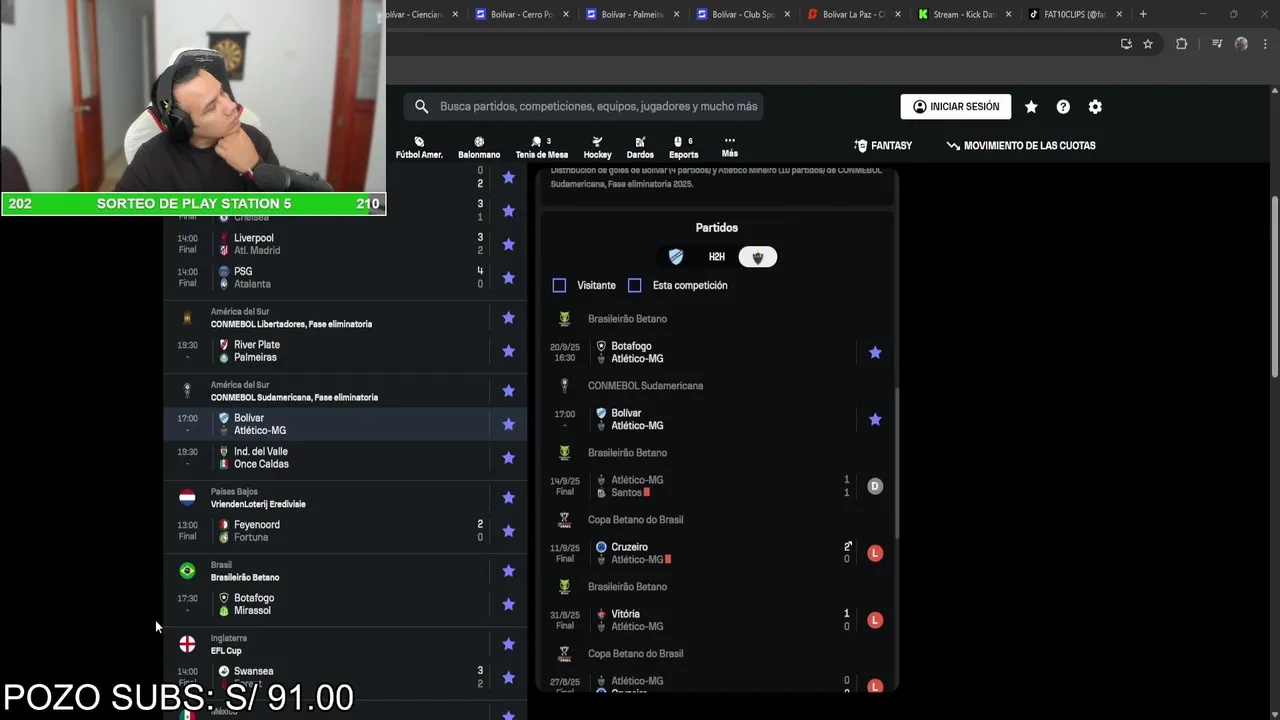Viewport: 1280px width, 720px height.
Task: Open the FANTASY link
Action: [883, 146]
